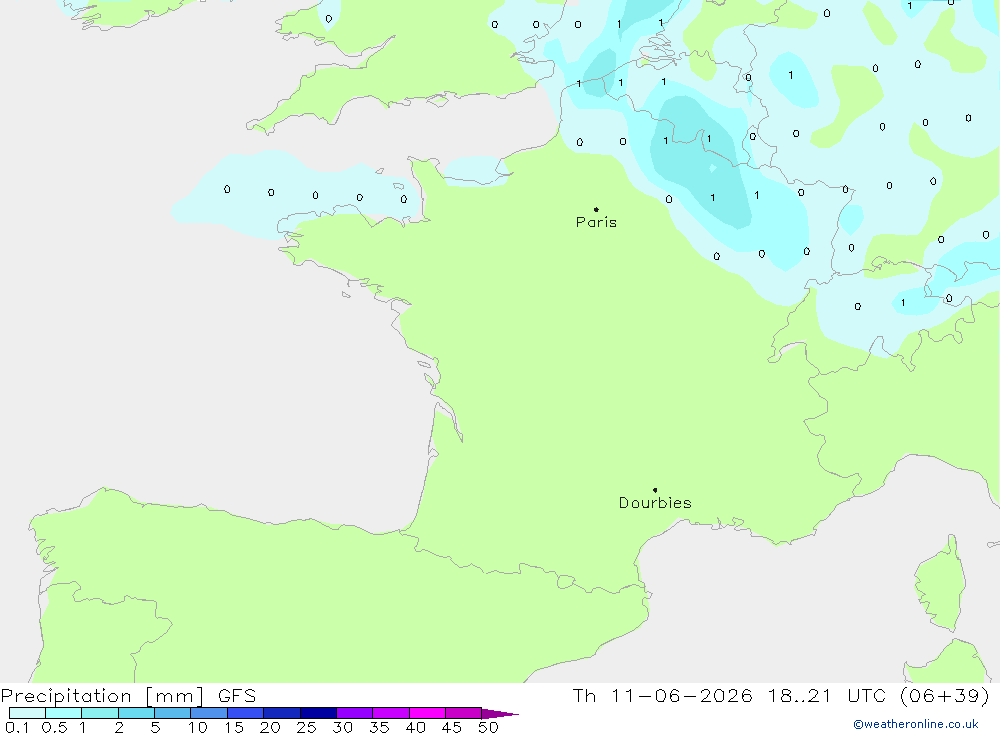Select the 1 mm cyan legend swatch
Image resolution: width=1000 pixels, height=733 pixels.
pyautogui.click(x=100, y=713)
